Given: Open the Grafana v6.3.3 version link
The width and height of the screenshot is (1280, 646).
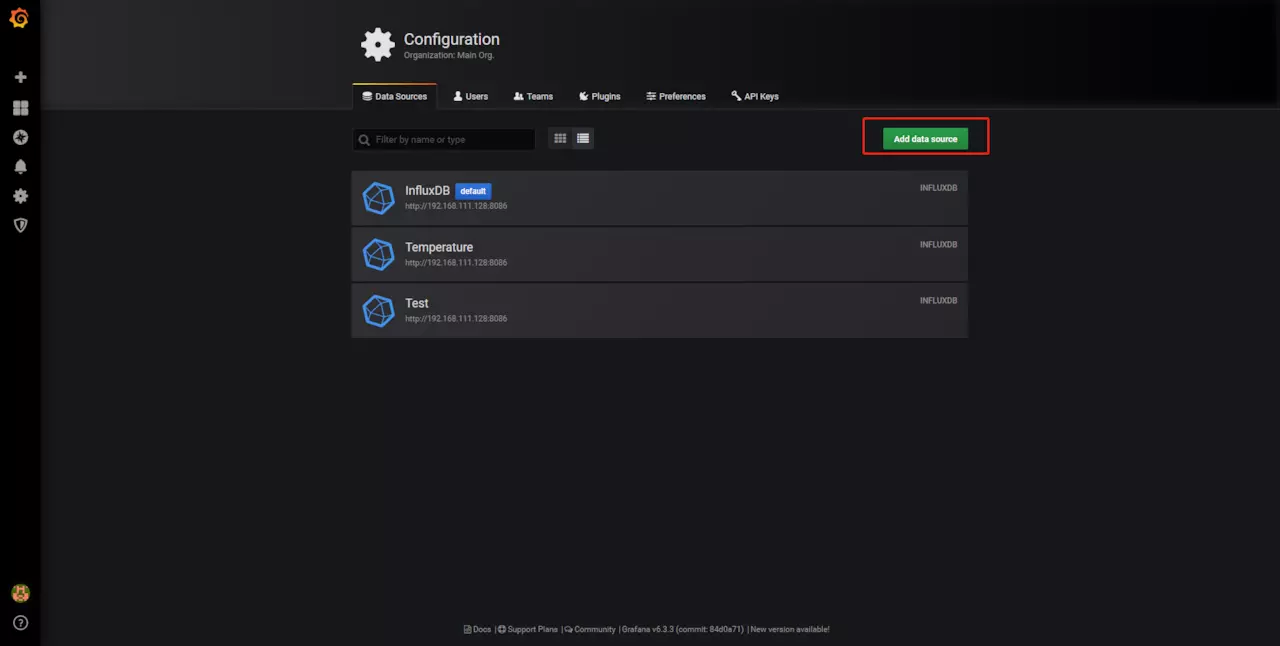Looking at the screenshot, I should (683, 629).
